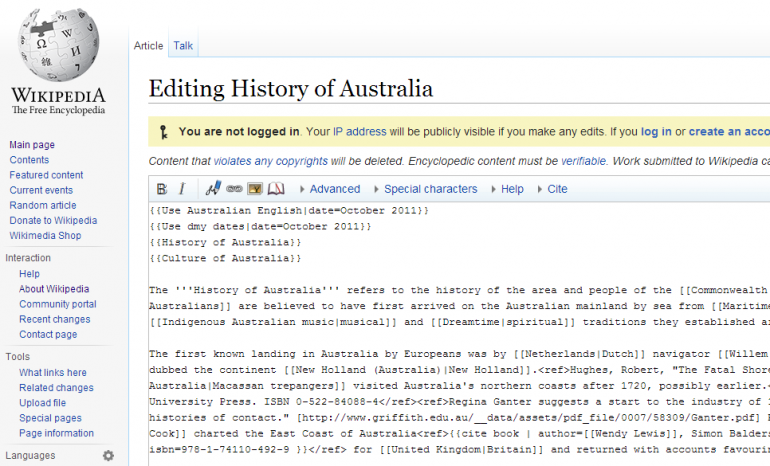Open the Contents link
This screenshot has height=466, width=770.
click(29, 160)
